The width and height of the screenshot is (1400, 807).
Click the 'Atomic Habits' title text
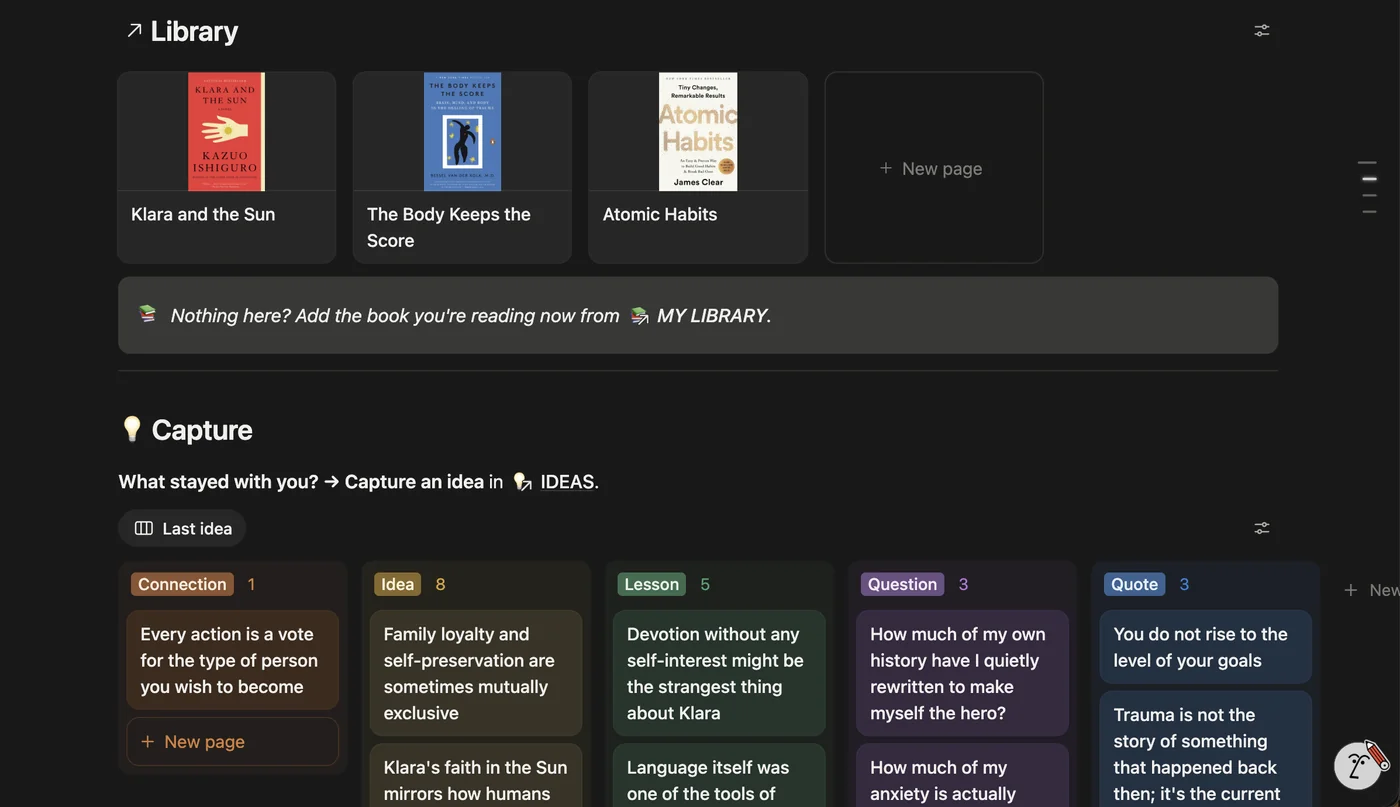[x=660, y=214]
